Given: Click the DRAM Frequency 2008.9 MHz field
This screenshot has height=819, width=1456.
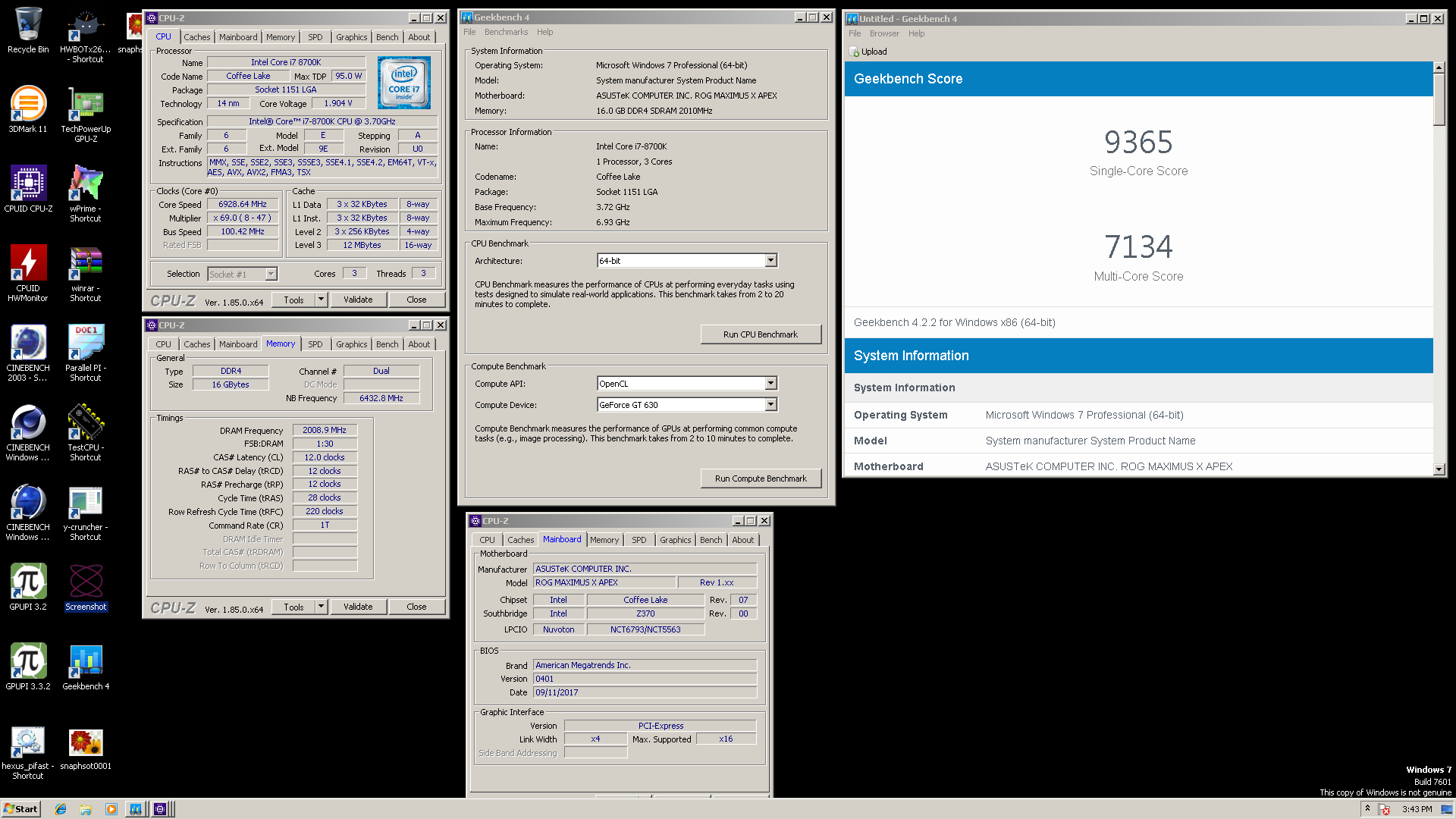Looking at the screenshot, I should (x=325, y=430).
